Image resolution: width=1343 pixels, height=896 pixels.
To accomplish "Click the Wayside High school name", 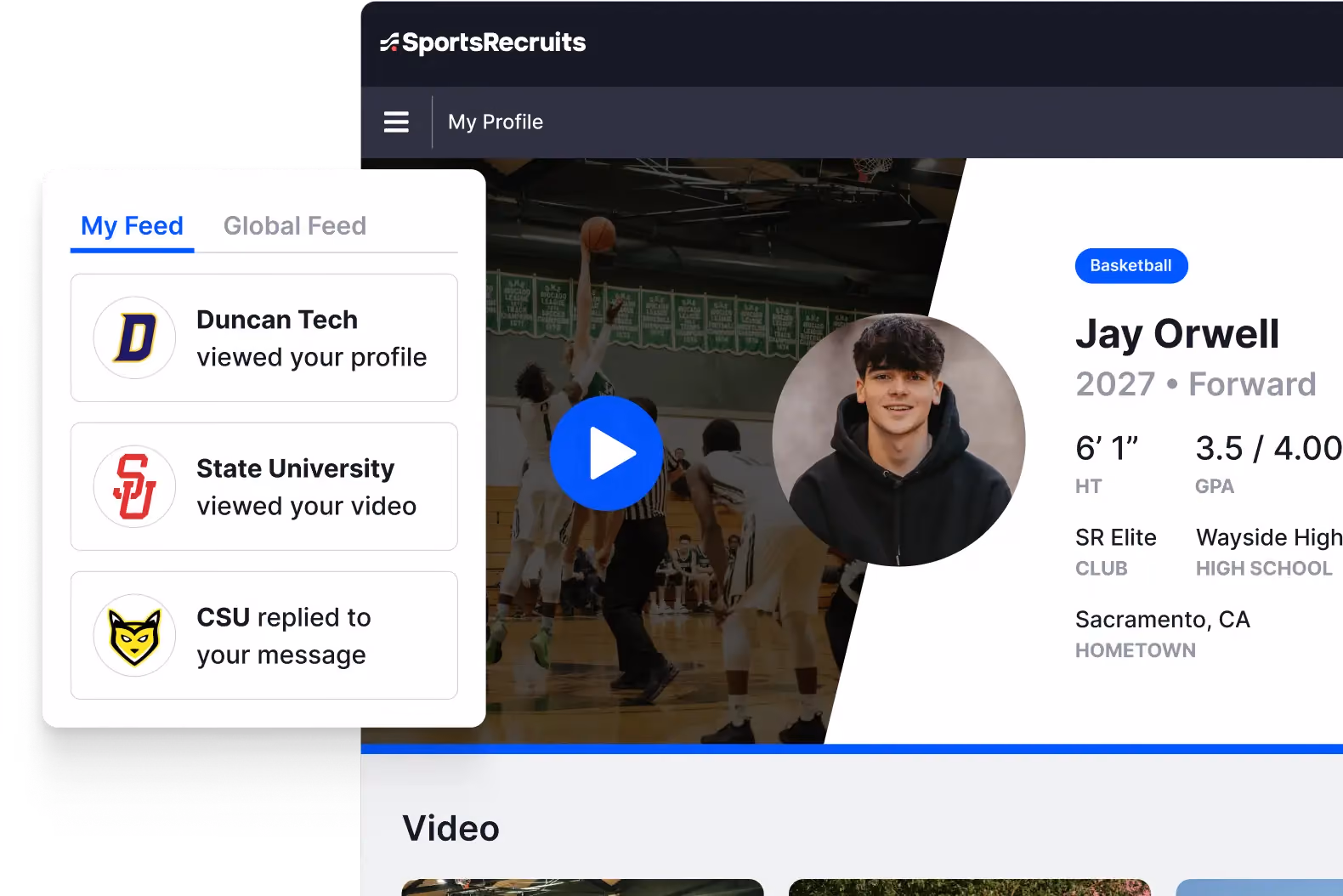I will [1269, 537].
